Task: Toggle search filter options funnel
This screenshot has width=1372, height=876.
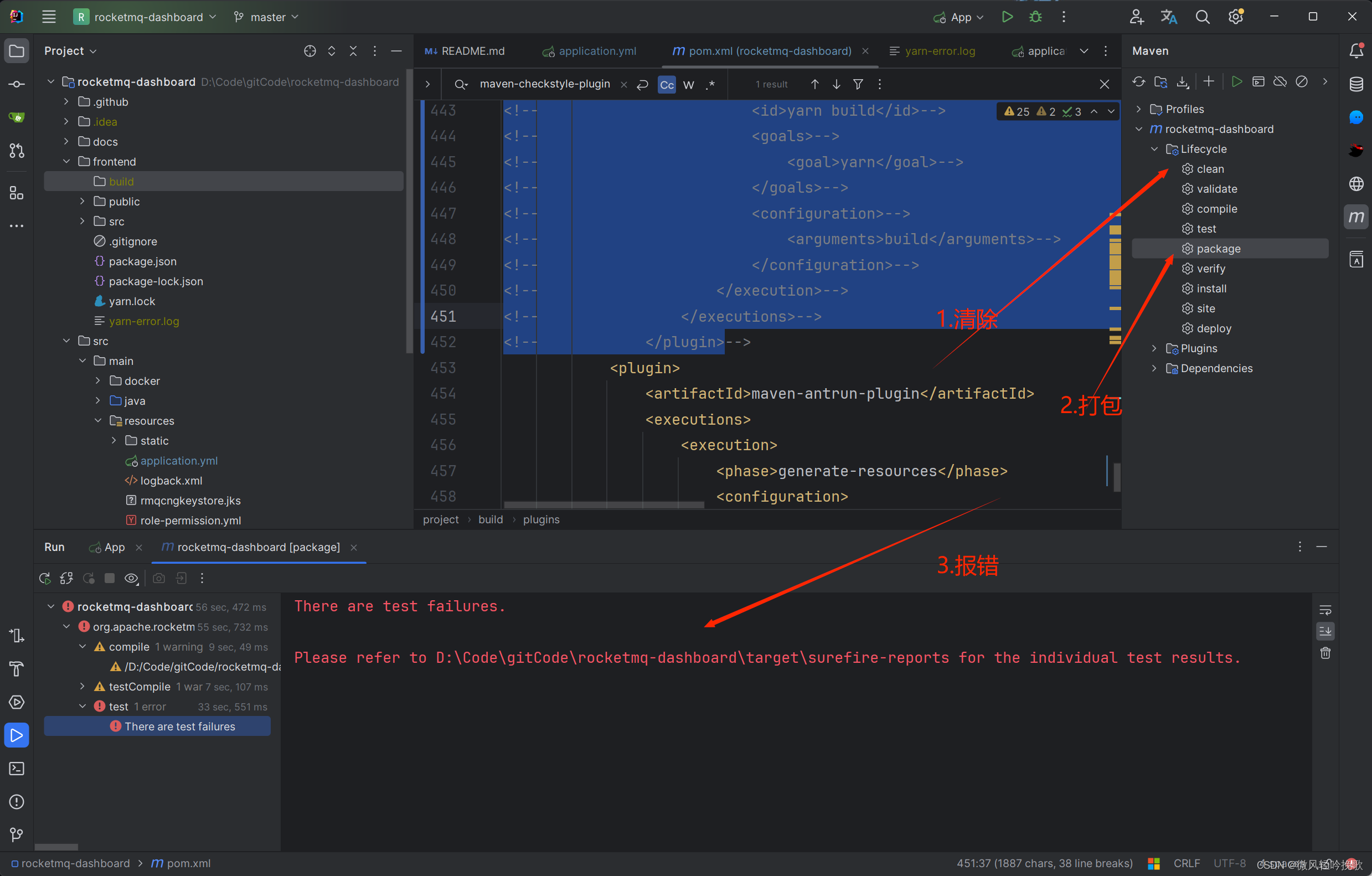Action: click(x=858, y=84)
